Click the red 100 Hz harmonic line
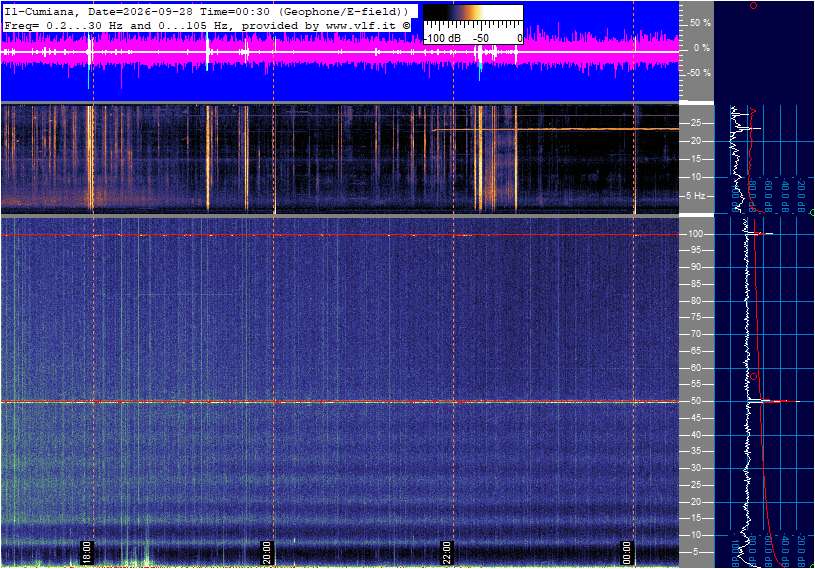Viewport: 815px width, 569px height. [x=340, y=235]
